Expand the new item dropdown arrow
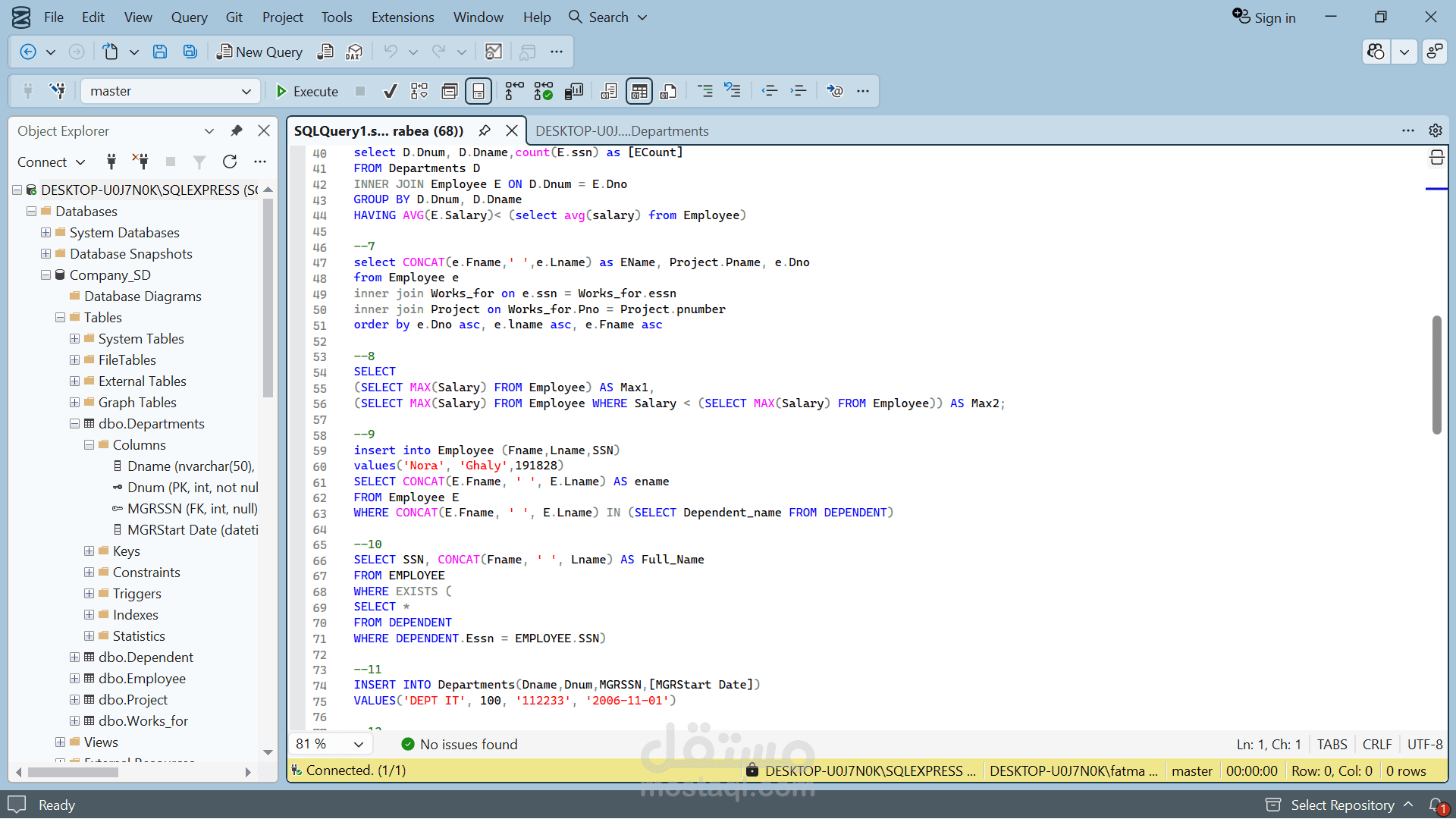The height and width of the screenshot is (819, 1456). pos(134,52)
